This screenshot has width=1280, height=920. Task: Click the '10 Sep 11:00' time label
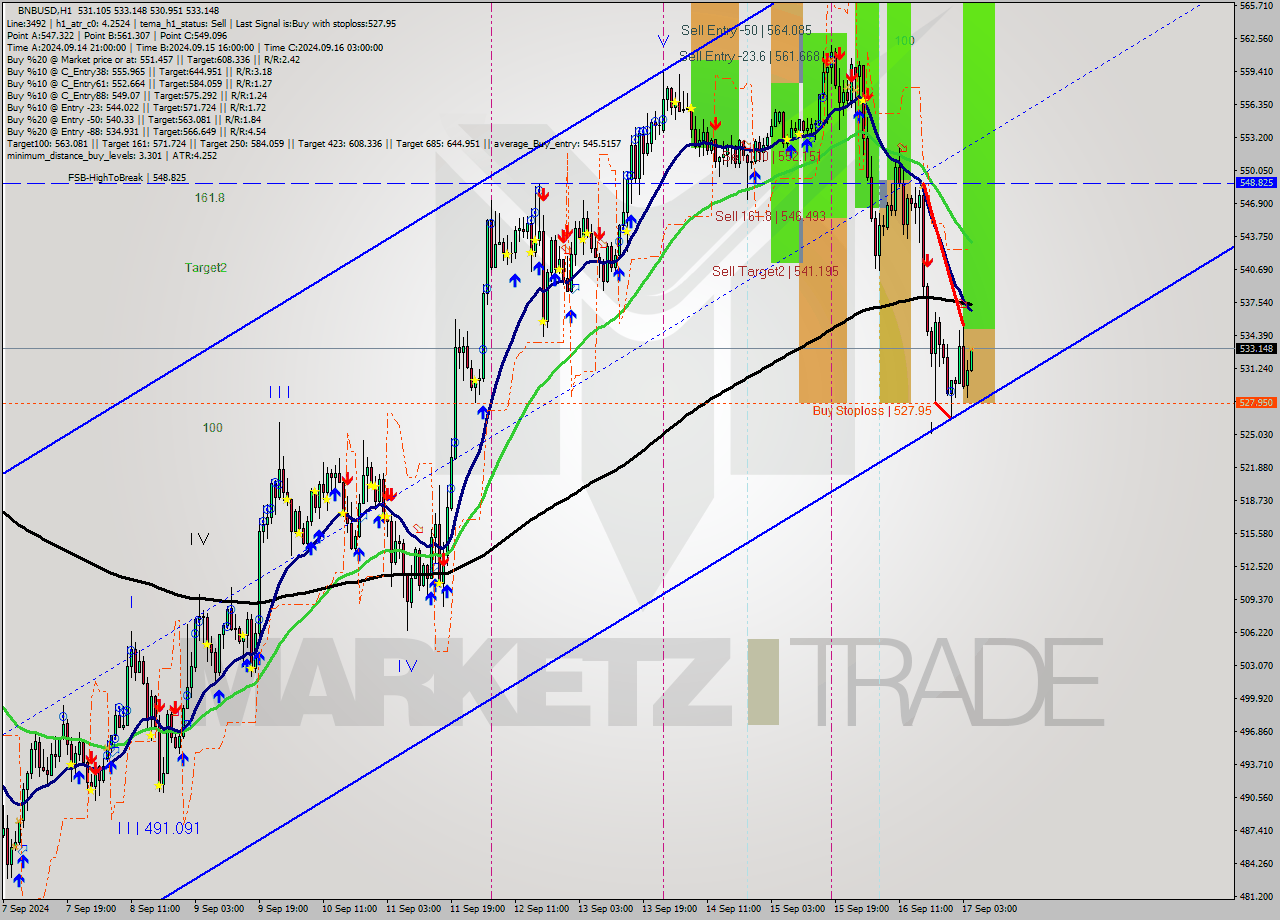coord(350,909)
